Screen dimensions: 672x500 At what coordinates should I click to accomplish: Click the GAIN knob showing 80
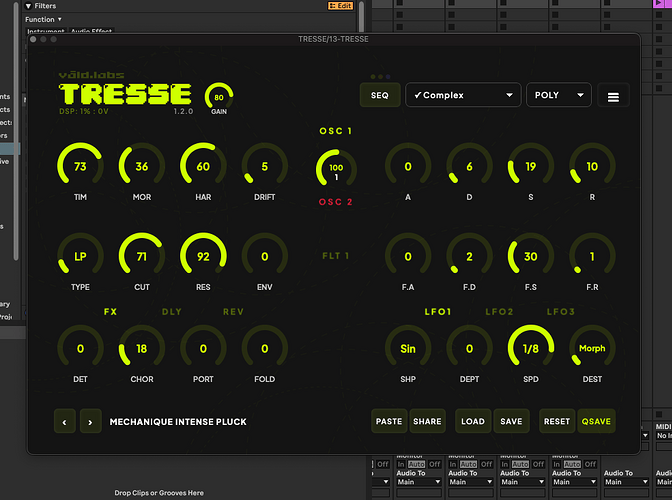219,96
